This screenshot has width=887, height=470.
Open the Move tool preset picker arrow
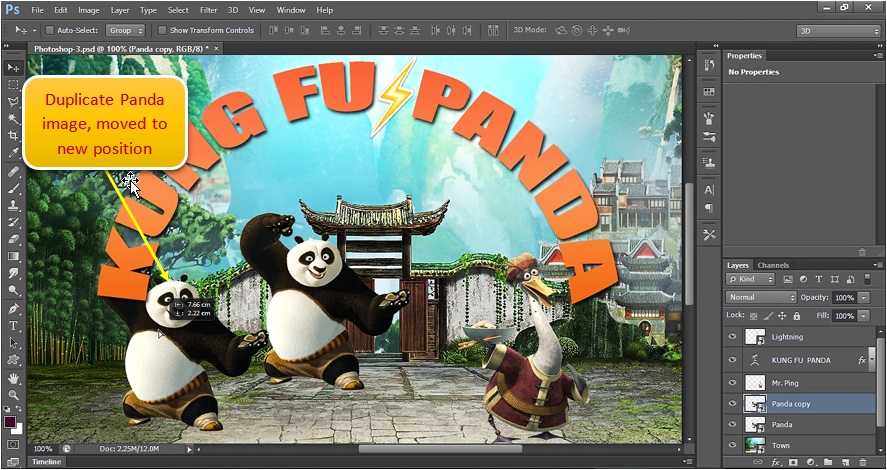coord(35,31)
